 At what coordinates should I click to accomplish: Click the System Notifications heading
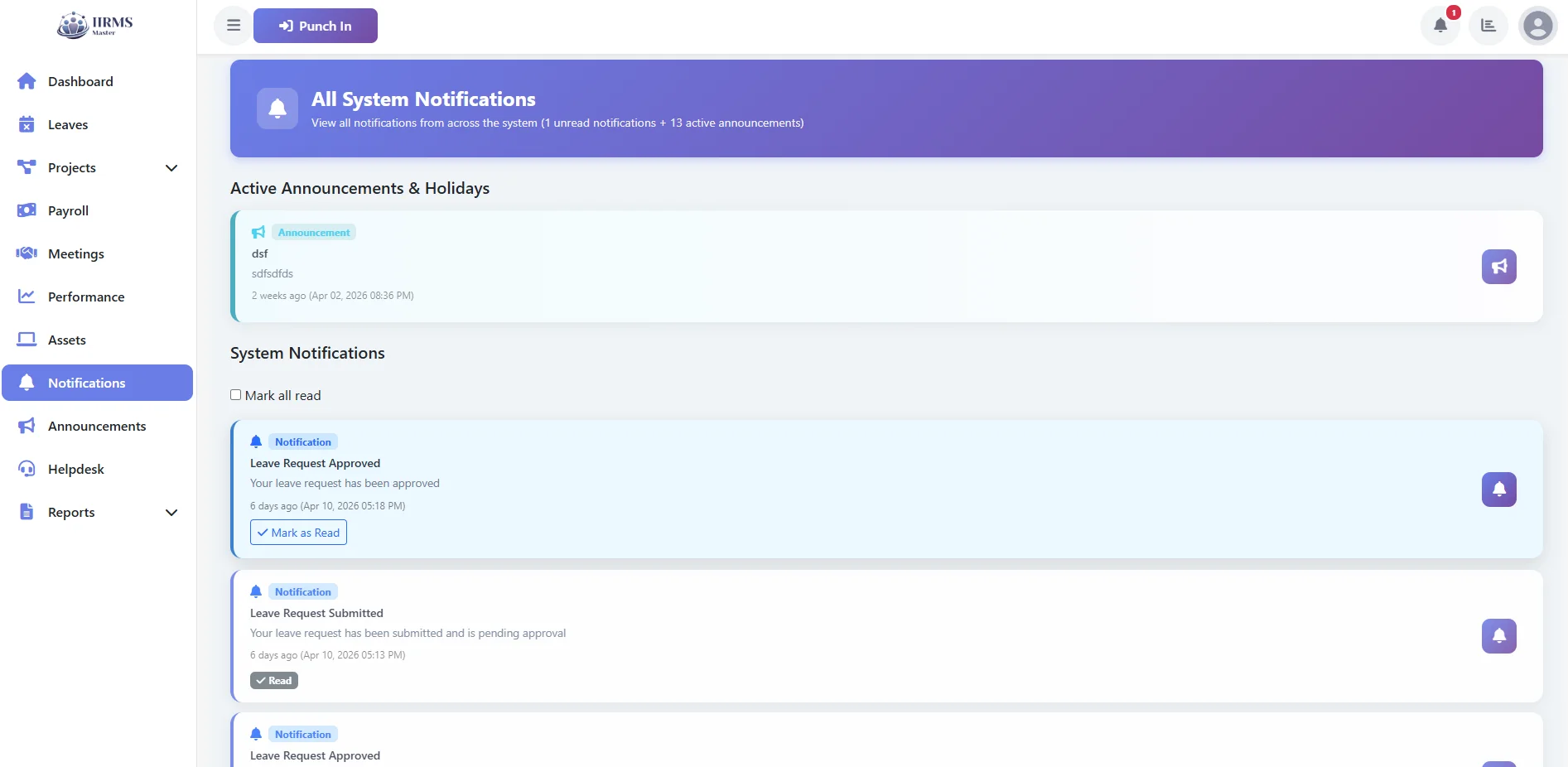pyautogui.click(x=307, y=354)
